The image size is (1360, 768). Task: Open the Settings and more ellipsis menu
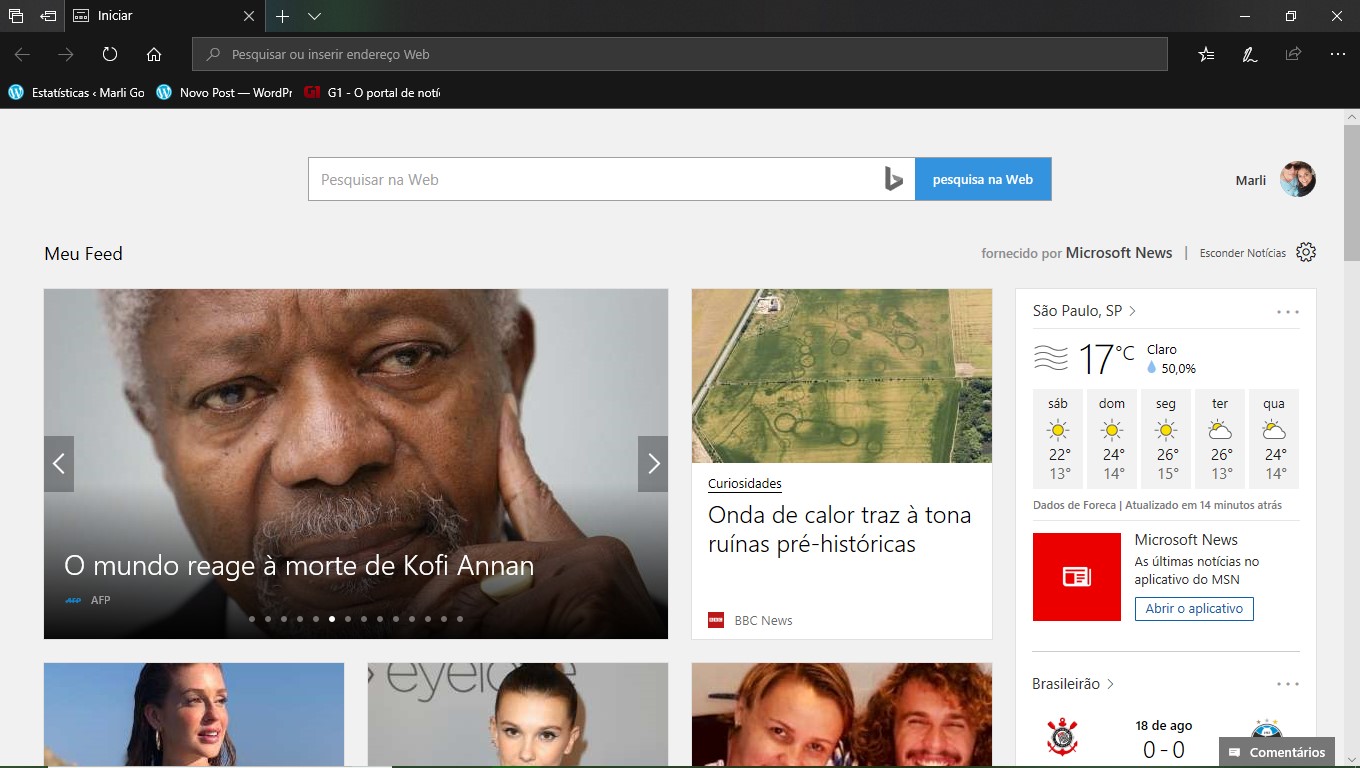click(x=1338, y=54)
